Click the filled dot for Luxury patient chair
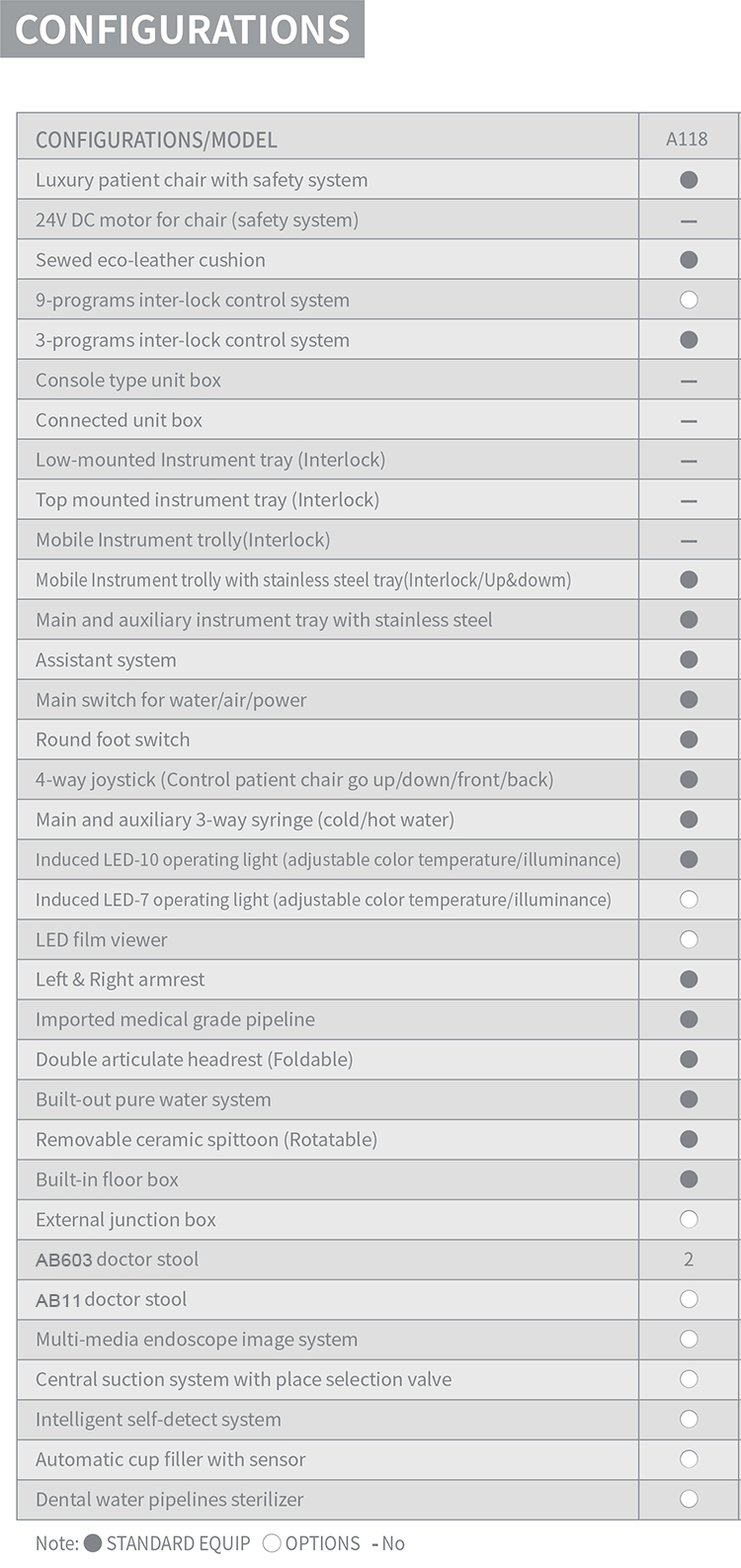Viewport: 741px width, 1568px height. (689, 180)
